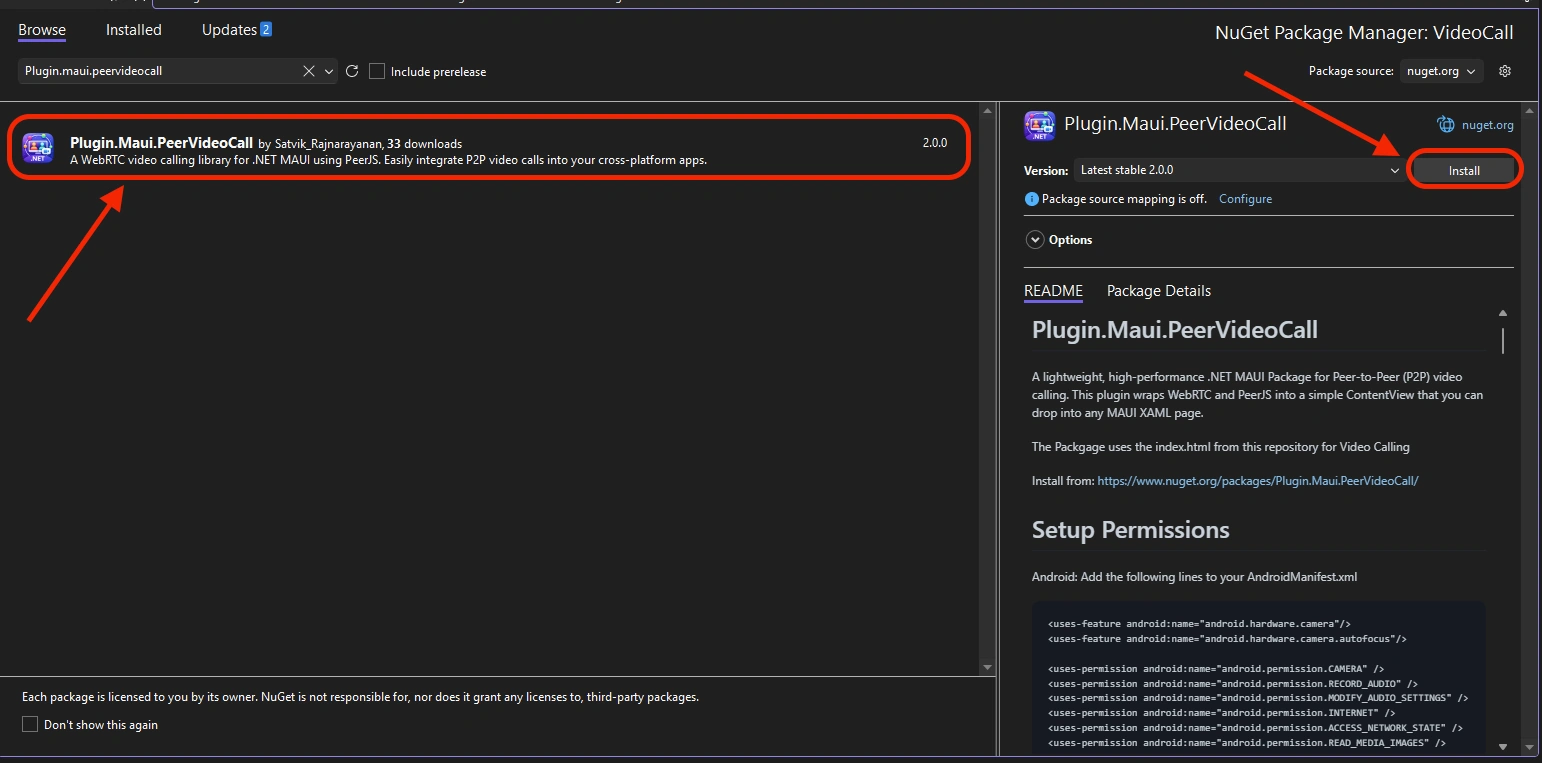
Task: Click the package source mapping info icon
Action: tap(1032, 199)
